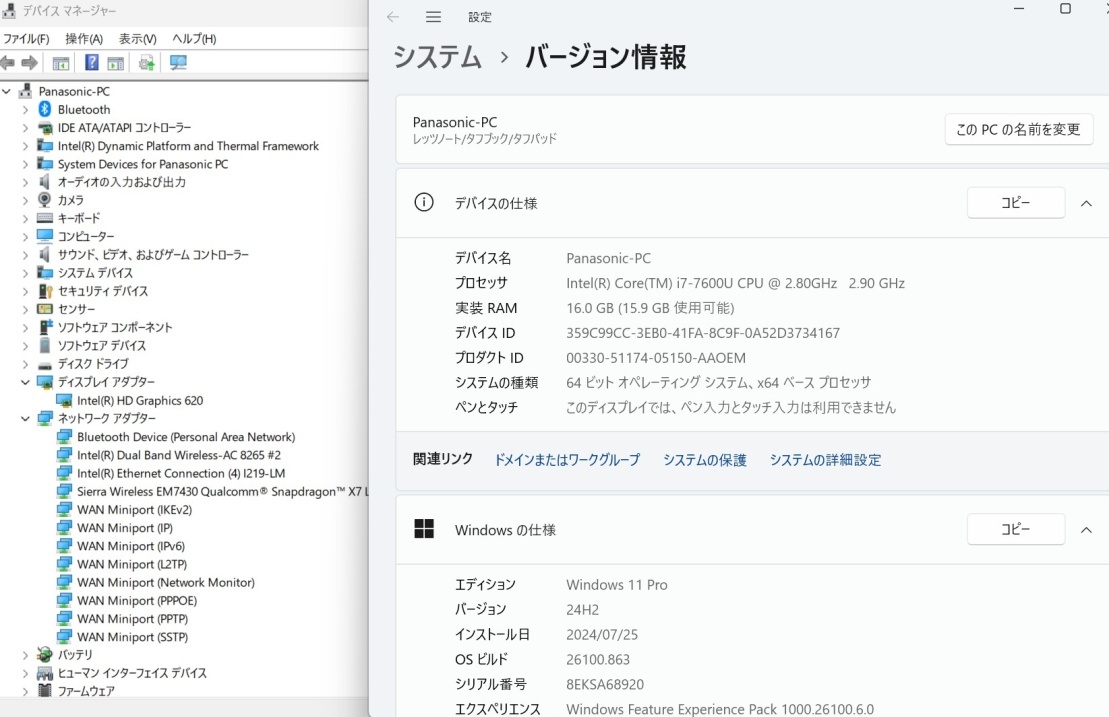Click the audio inputs (オーディオの入力および出力) icon

(x=45, y=182)
